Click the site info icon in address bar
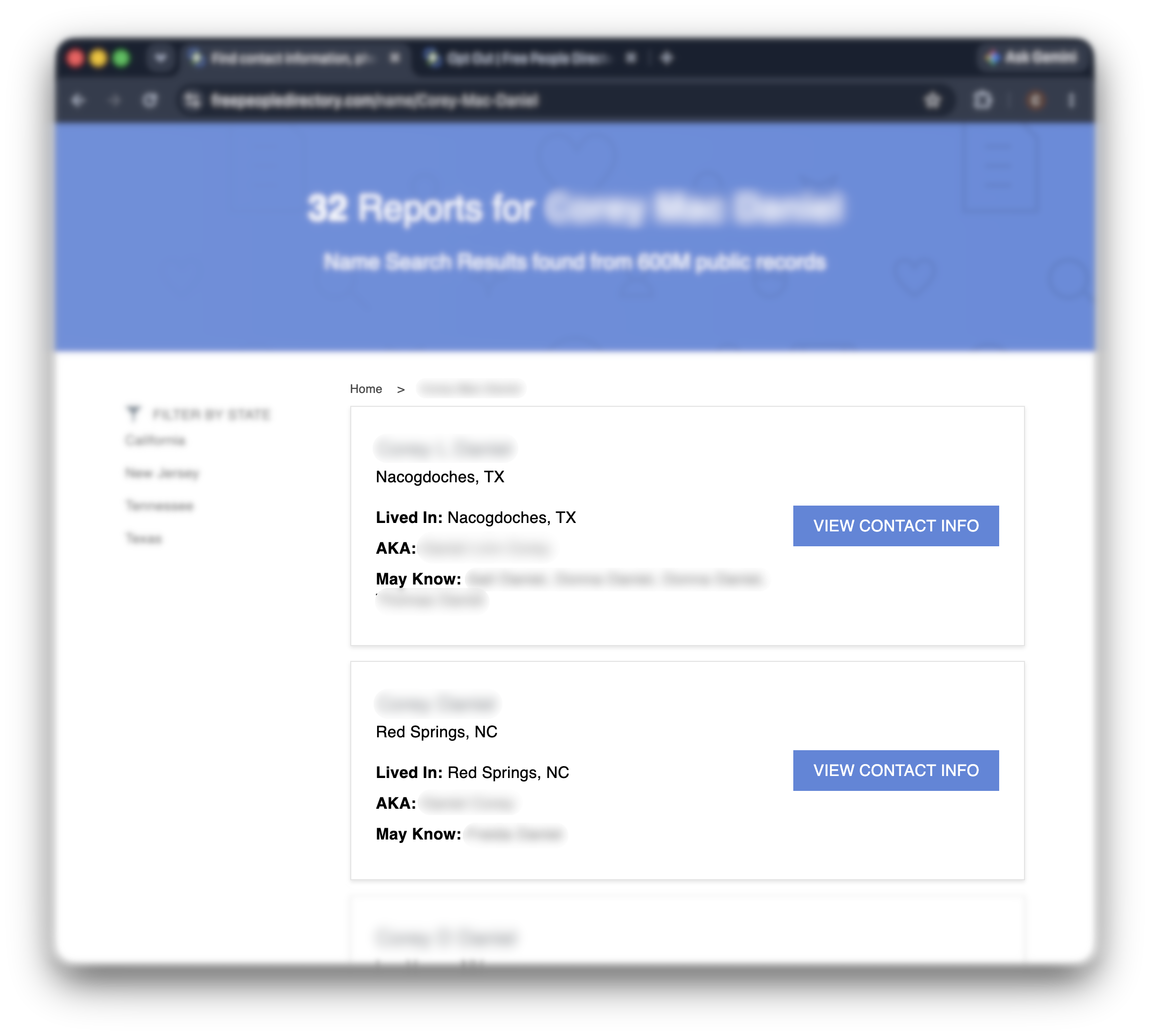 (193, 101)
